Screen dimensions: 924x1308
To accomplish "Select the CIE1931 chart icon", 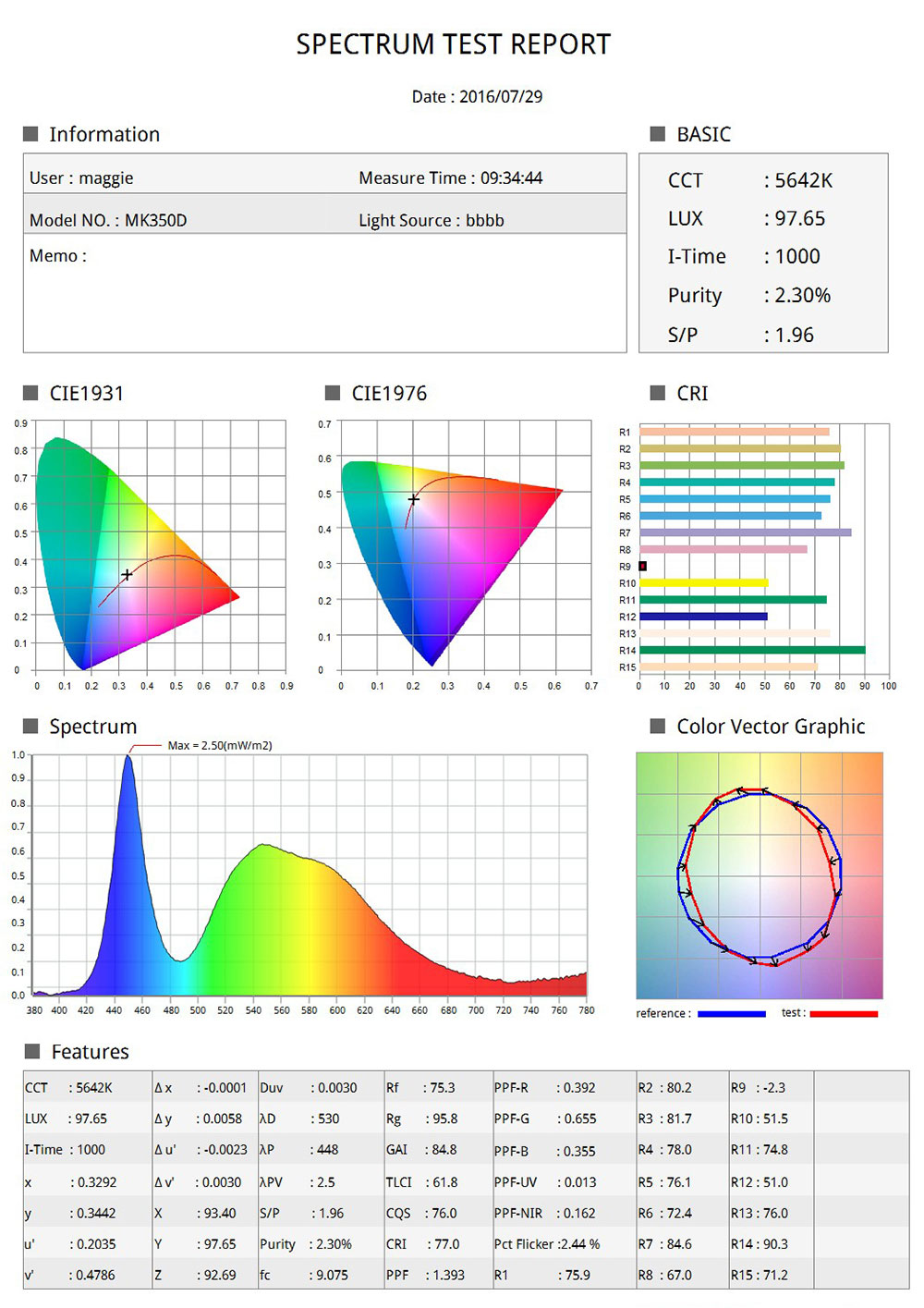I will point(30,394).
